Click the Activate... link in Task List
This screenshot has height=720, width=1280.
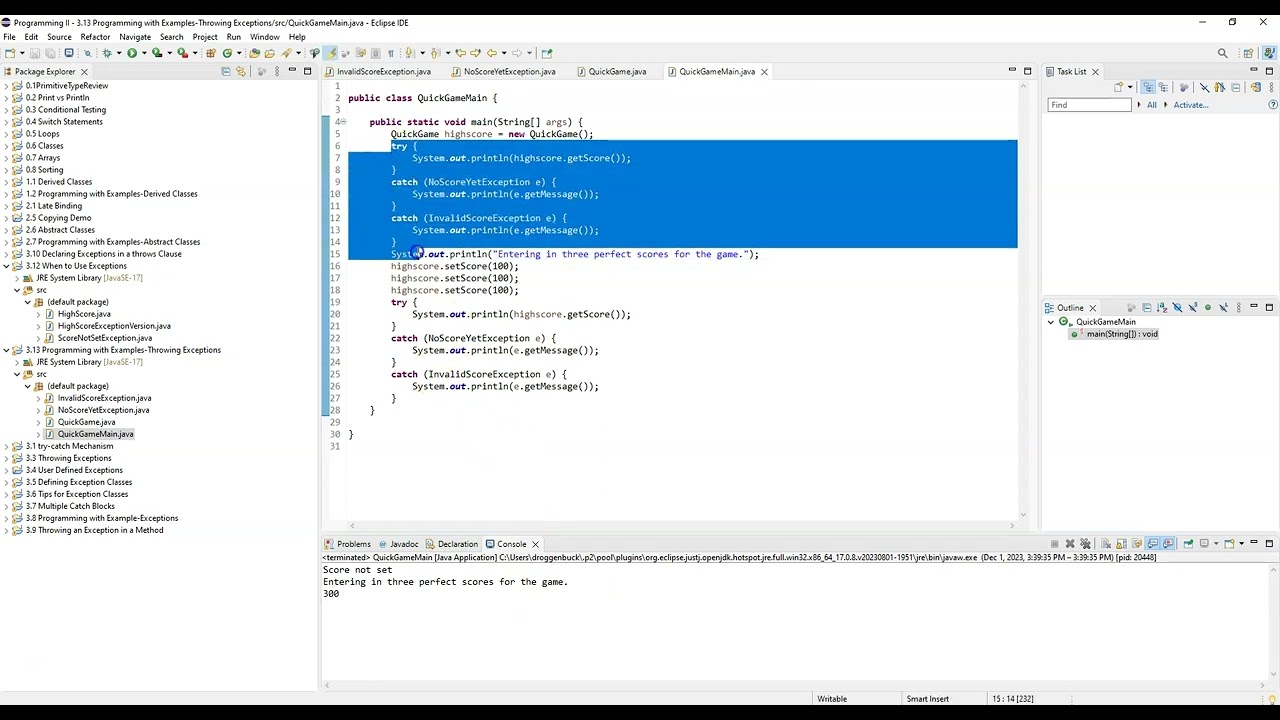1191,105
